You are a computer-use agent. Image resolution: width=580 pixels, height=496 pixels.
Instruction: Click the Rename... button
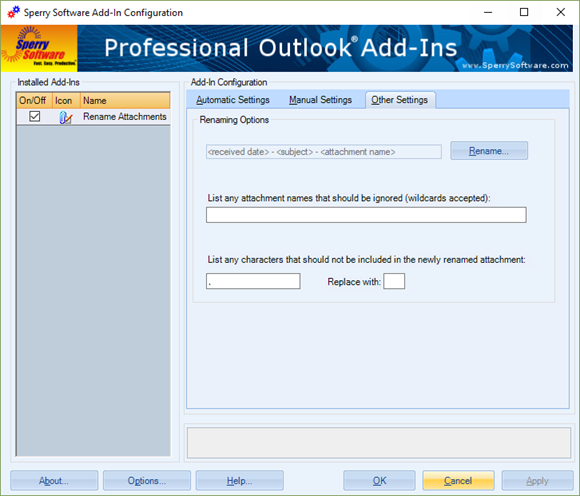pyautogui.click(x=489, y=151)
